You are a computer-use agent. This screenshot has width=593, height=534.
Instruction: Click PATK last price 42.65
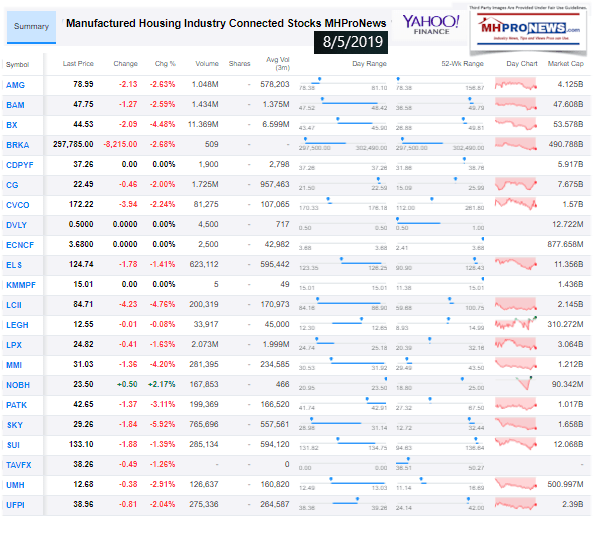pyautogui.click(x=84, y=404)
